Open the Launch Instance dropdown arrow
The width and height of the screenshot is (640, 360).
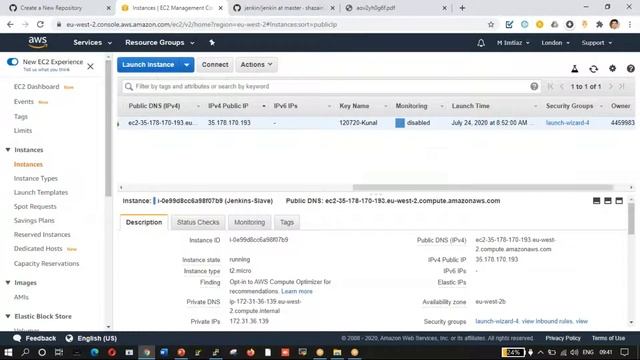pyautogui.click(x=187, y=64)
